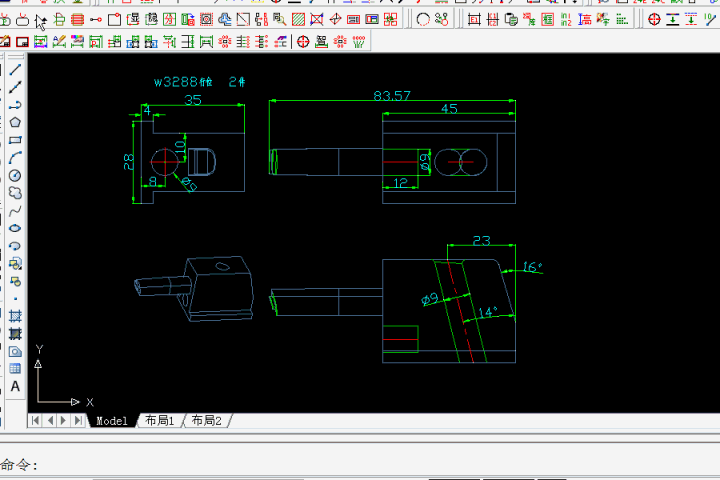Click the 显 icon in top toolbar
This screenshot has height=480, width=720.
133,19
